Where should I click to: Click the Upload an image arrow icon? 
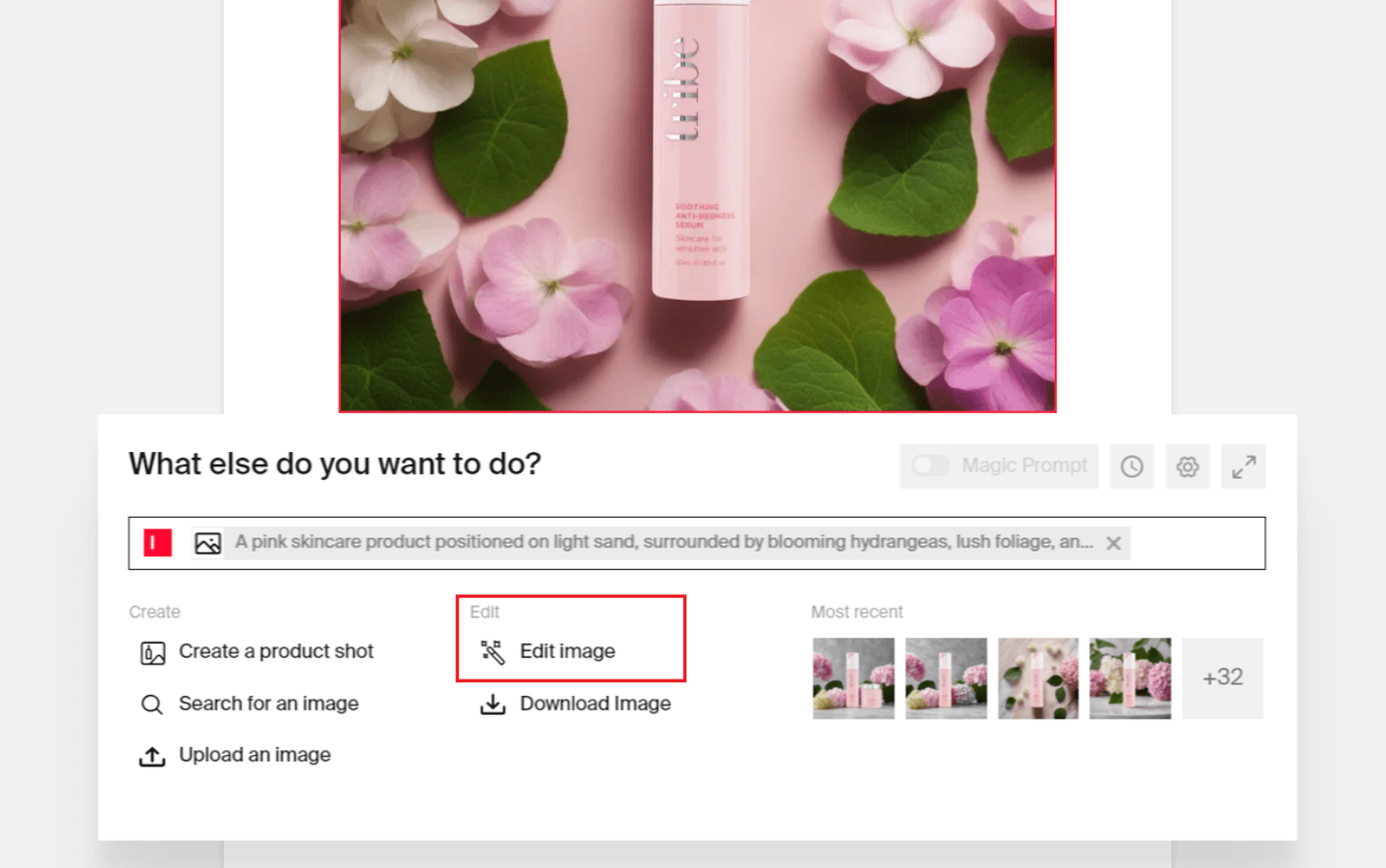click(x=151, y=755)
